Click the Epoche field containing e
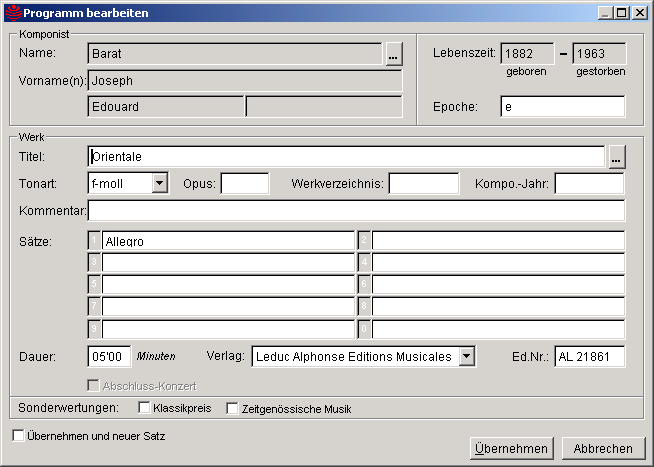 (562, 107)
